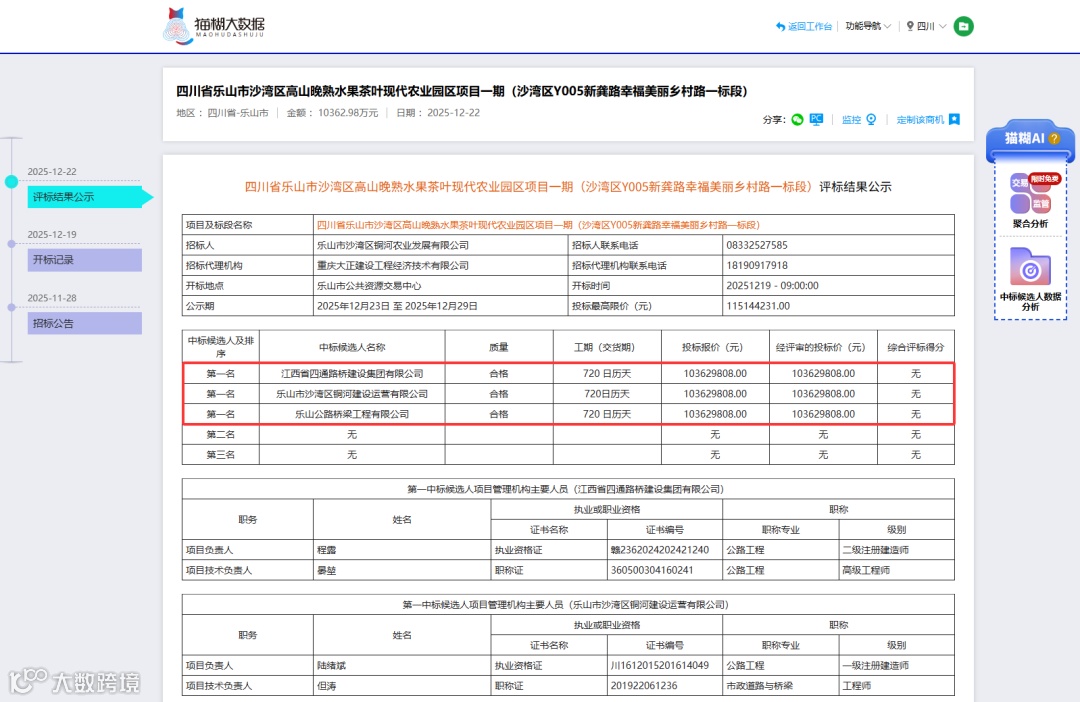The height and width of the screenshot is (702, 1080).
Task: Click 乐山市沙湾区铜河建设运营有限公司 candidate cell
Action: coord(352,394)
